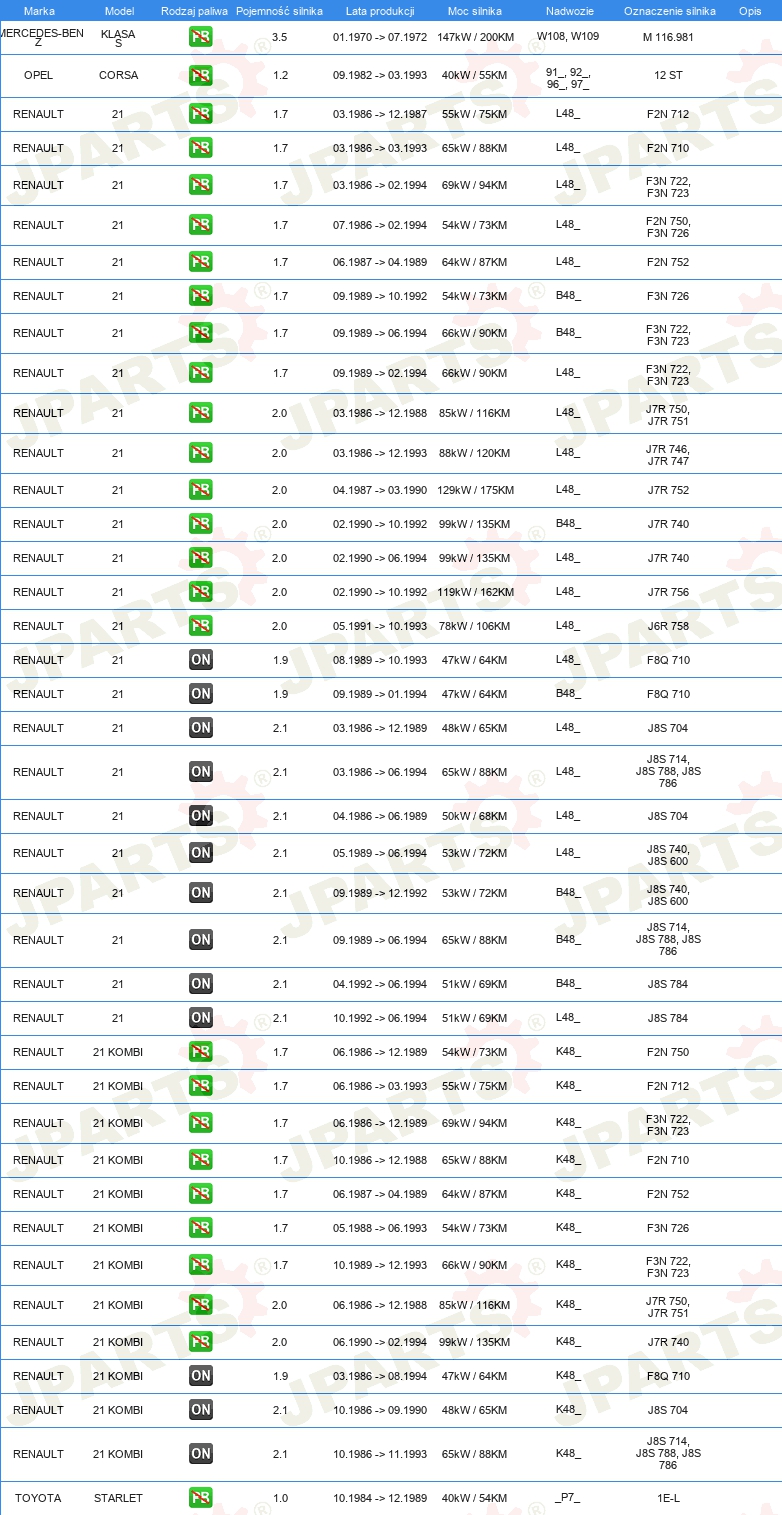Click PB icon in Renault 21 F2N 710 L48_ row

[x=200, y=148]
